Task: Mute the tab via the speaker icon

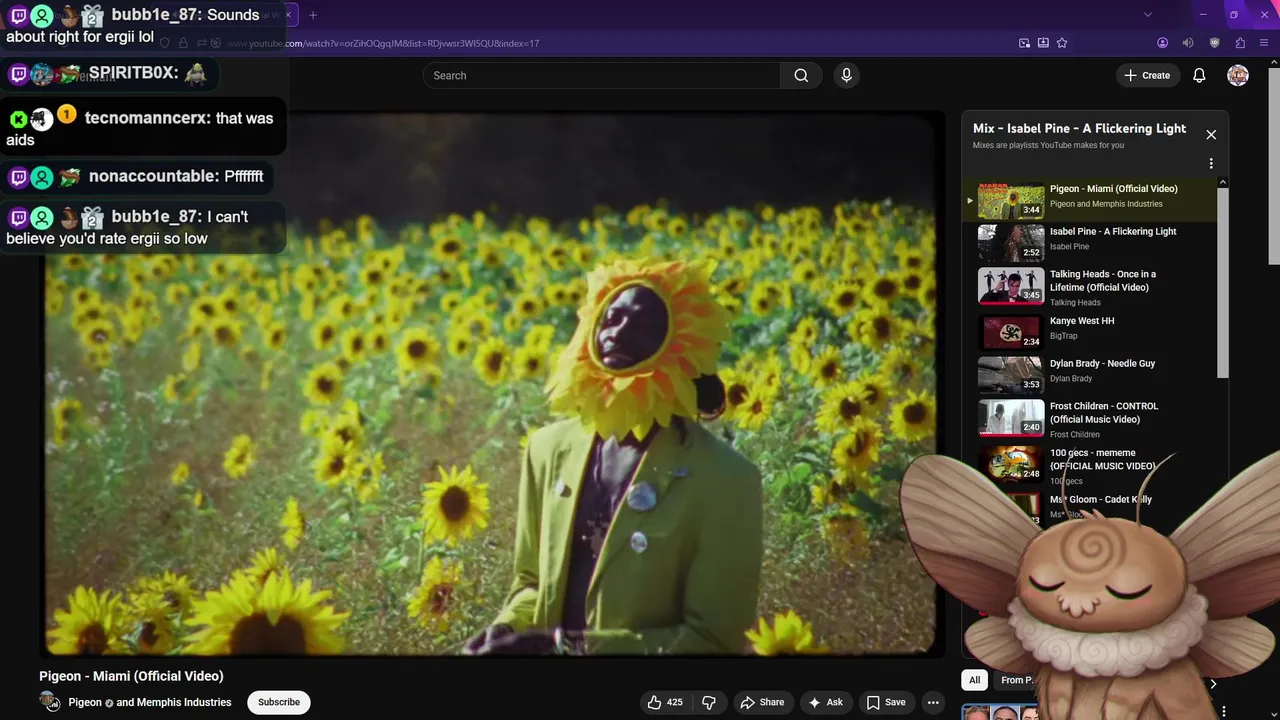Action: pos(1188,43)
